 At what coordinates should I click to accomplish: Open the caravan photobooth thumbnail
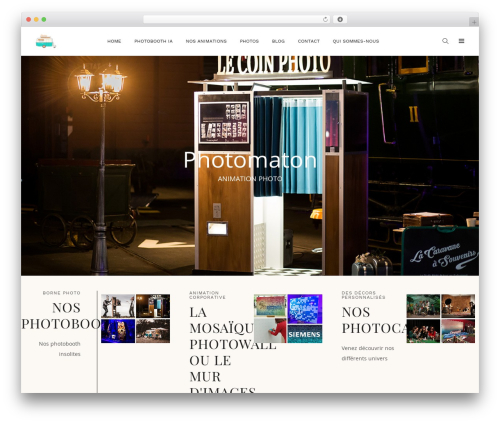click(x=153, y=331)
